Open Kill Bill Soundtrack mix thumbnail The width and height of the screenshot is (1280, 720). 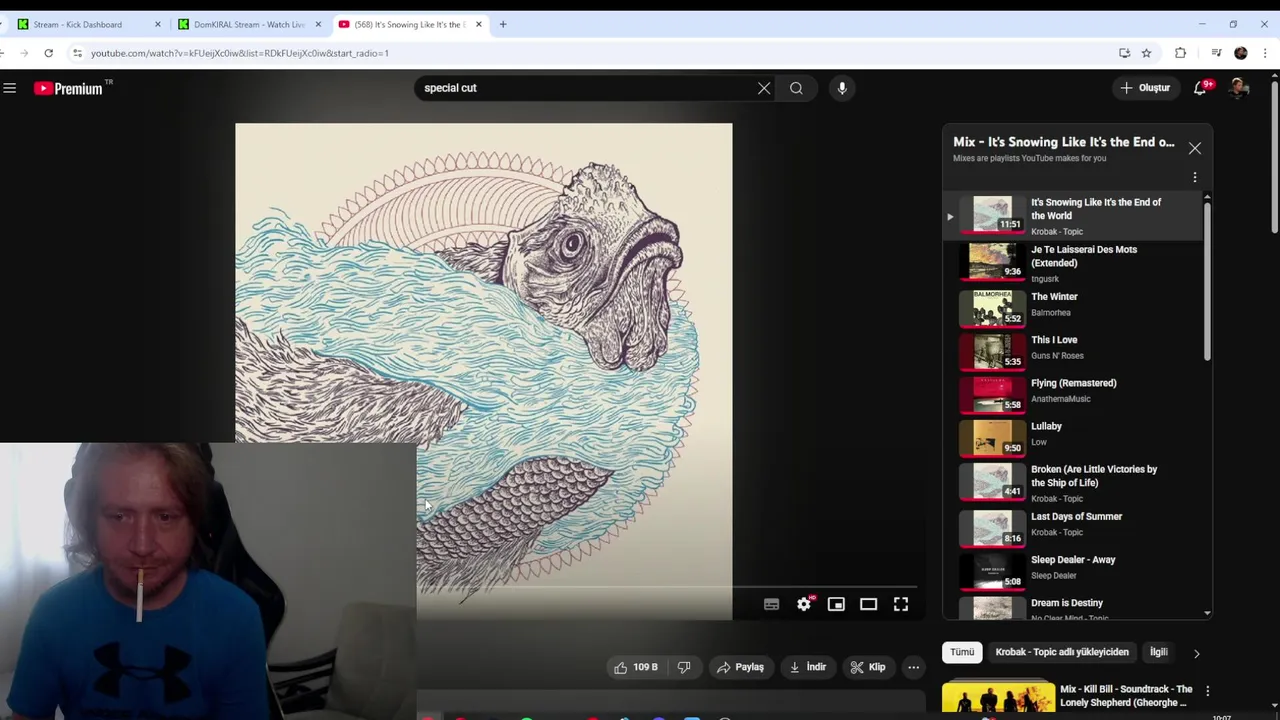pos(998,698)
